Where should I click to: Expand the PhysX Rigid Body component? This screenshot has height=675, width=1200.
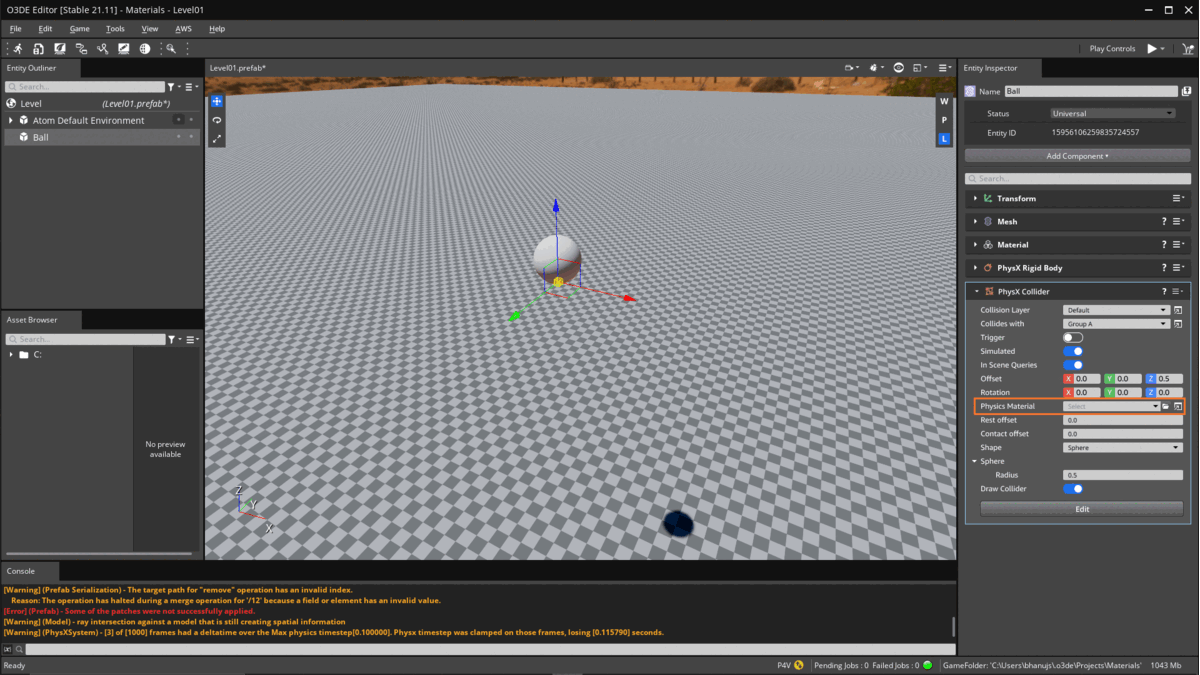[x=976, y=268]
